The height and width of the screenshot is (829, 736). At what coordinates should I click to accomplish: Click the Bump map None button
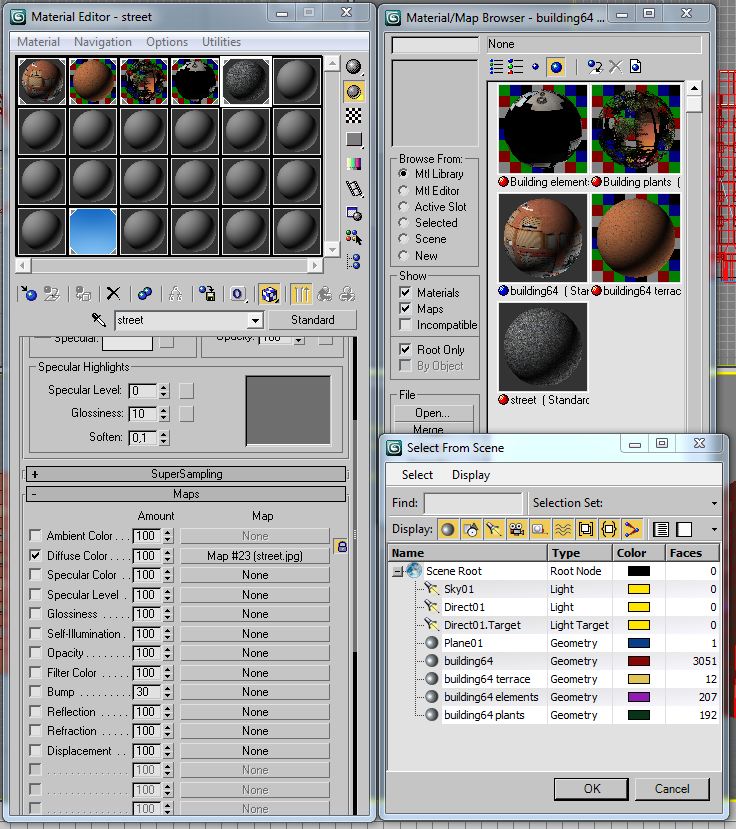pos(255,692)
